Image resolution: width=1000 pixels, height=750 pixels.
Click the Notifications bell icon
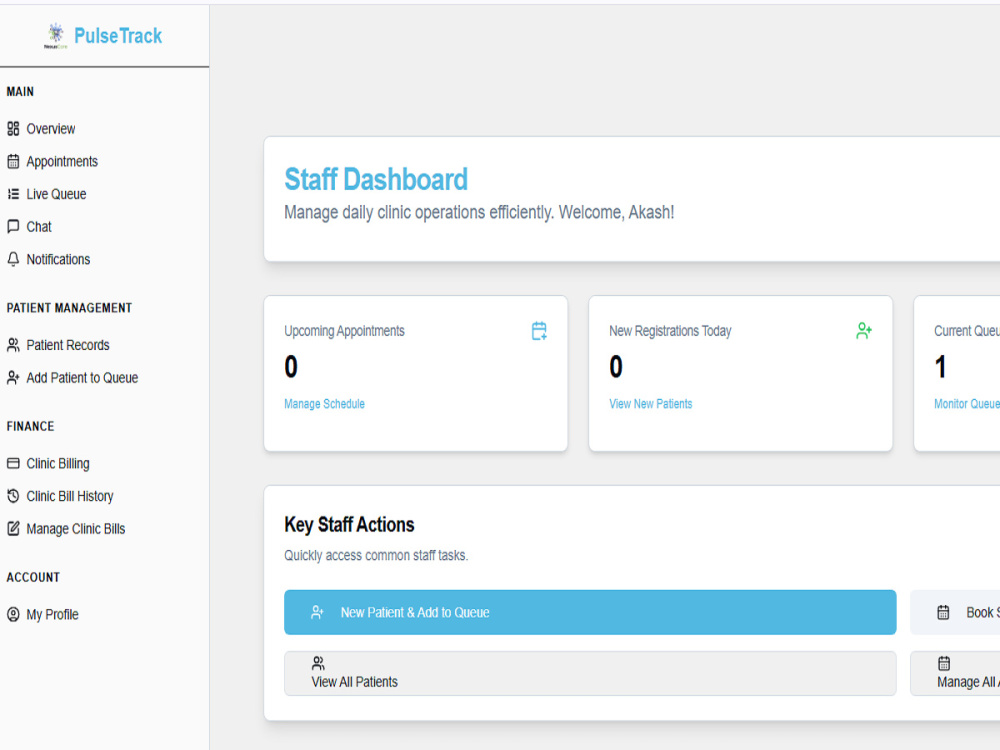click(13, 259)
